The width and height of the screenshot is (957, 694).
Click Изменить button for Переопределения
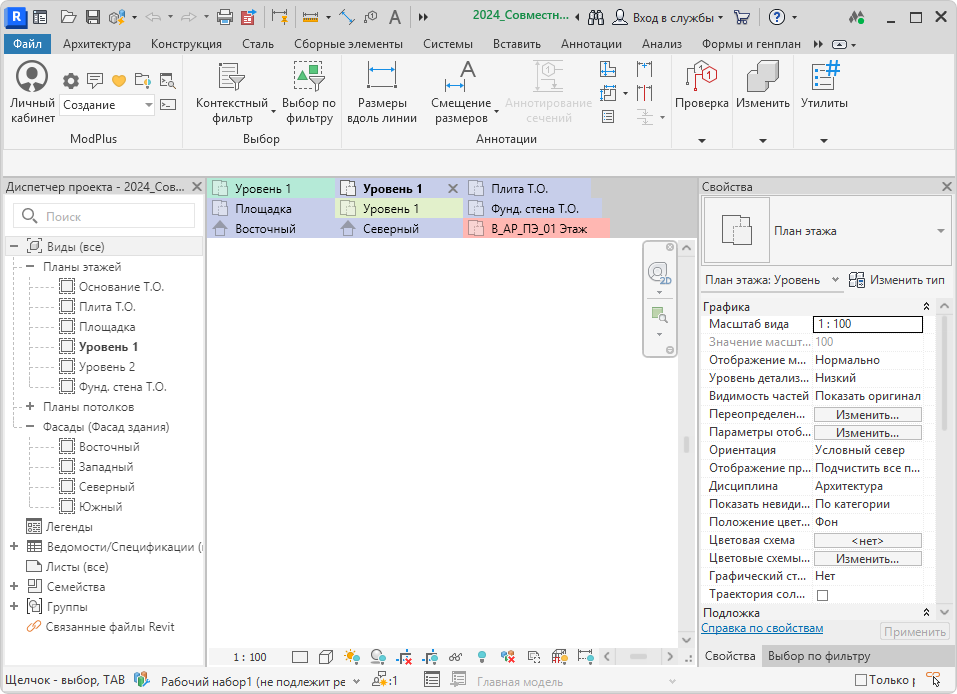pos(867,415)
